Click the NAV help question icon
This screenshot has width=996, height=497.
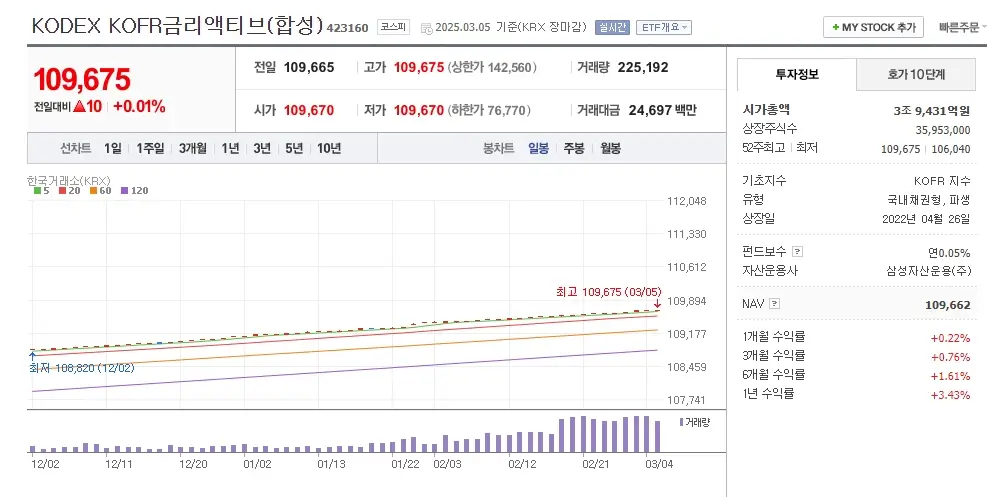[775, 303]
